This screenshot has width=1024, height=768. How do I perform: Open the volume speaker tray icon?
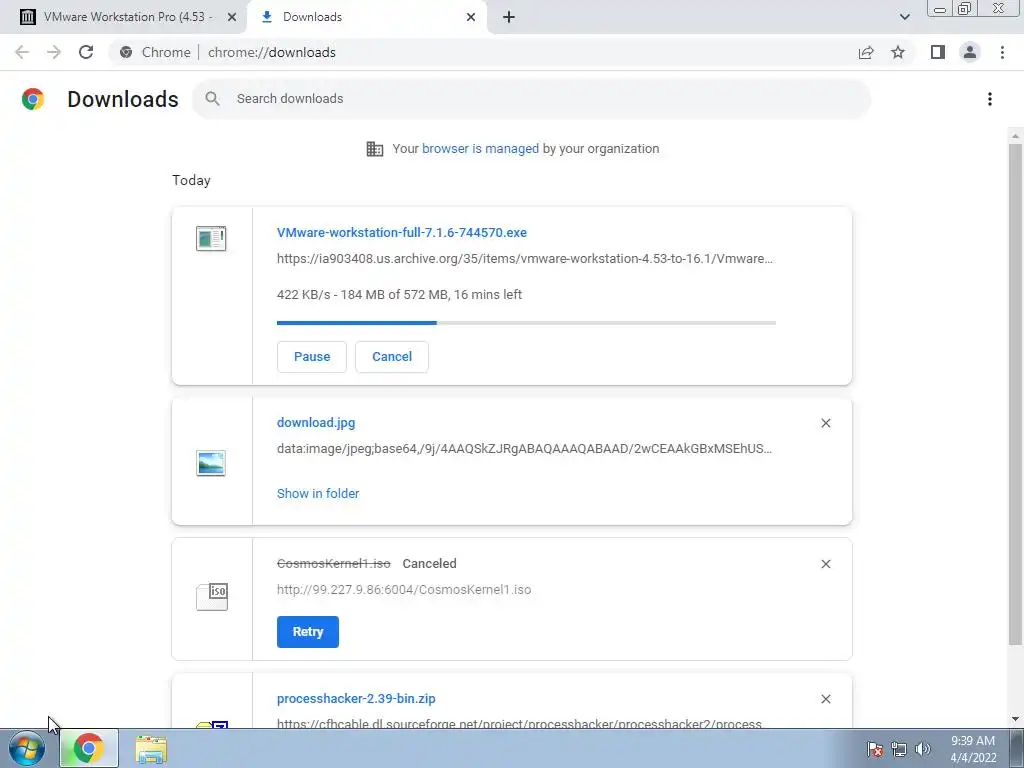click(923, 749)
